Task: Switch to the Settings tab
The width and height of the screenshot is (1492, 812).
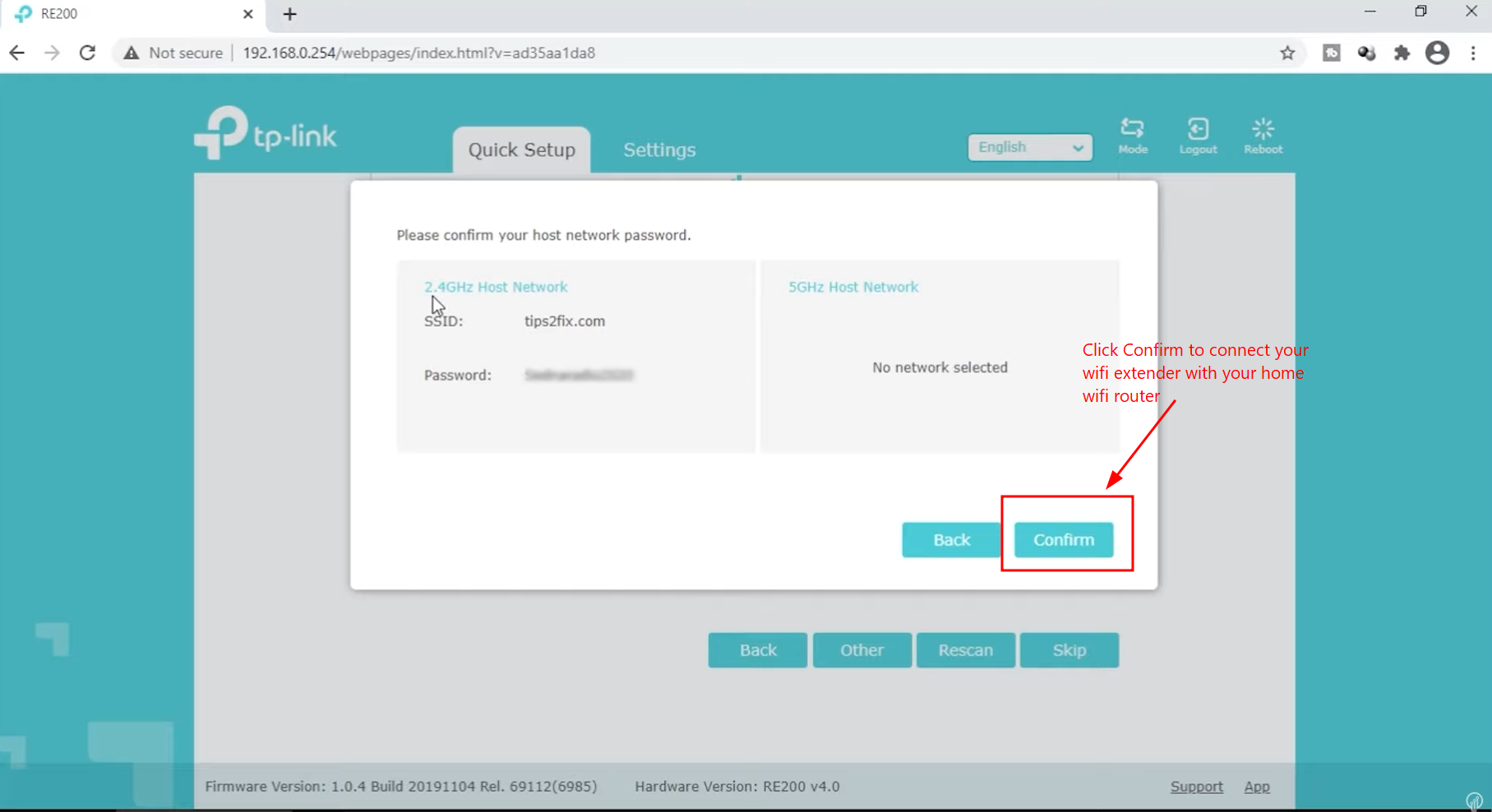Action: click(x=658, y=150)
